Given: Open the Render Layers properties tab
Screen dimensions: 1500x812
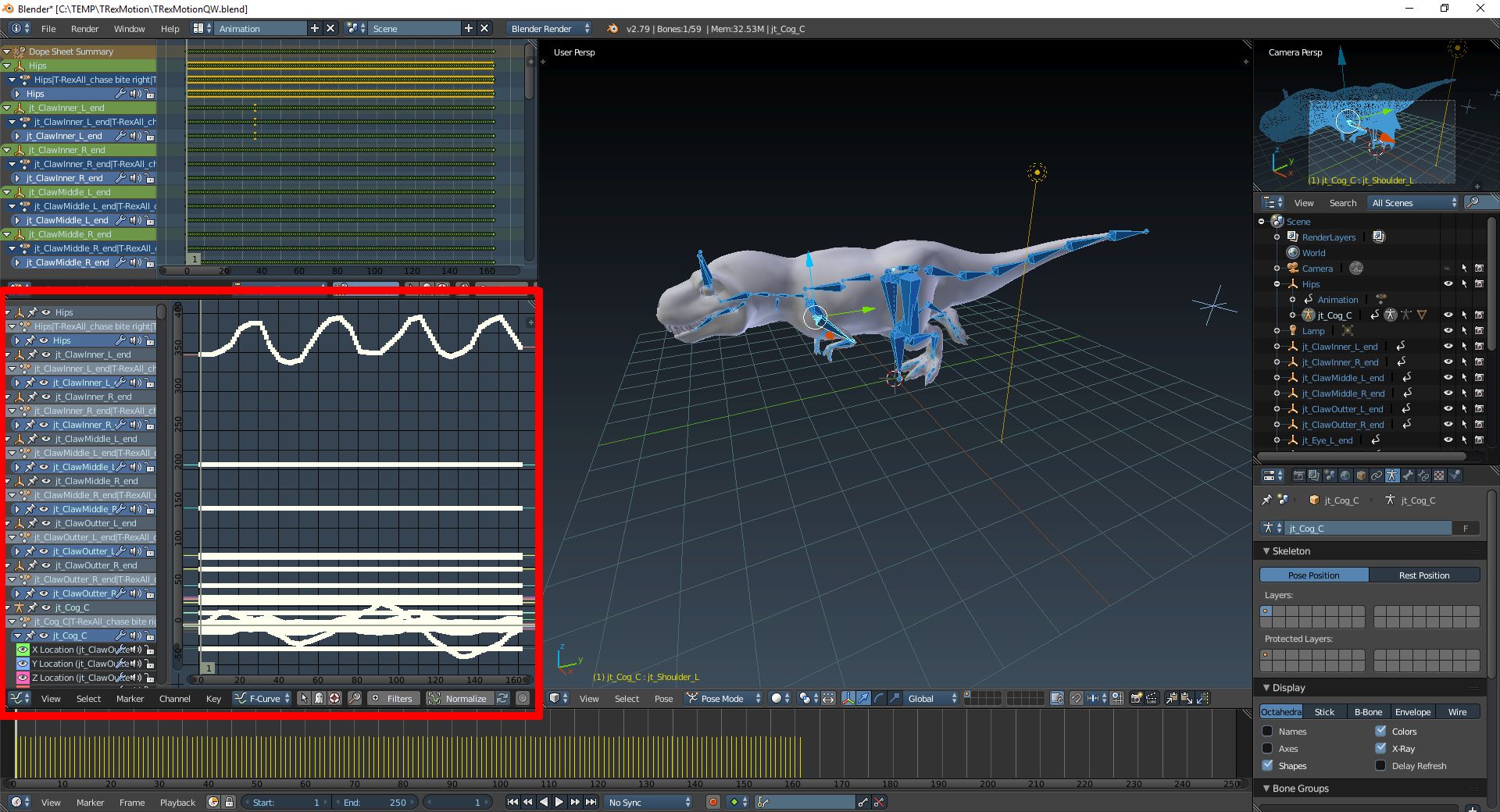Looking at the screenshot, I should coord(1314,475).
